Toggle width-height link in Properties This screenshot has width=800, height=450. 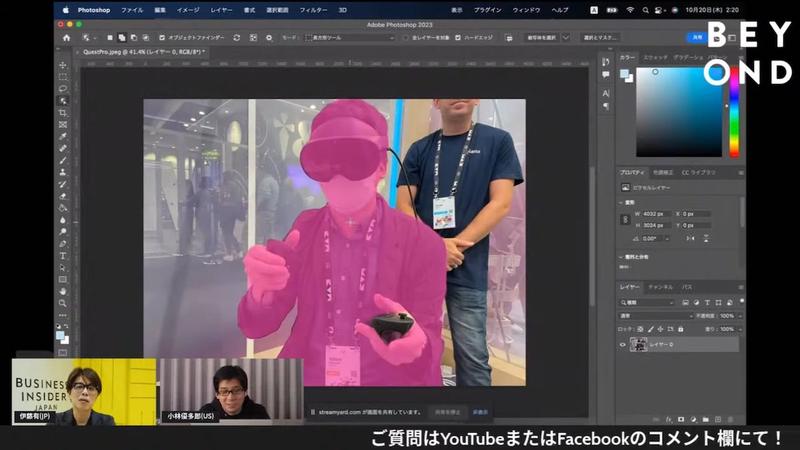[x=626, y=219]
